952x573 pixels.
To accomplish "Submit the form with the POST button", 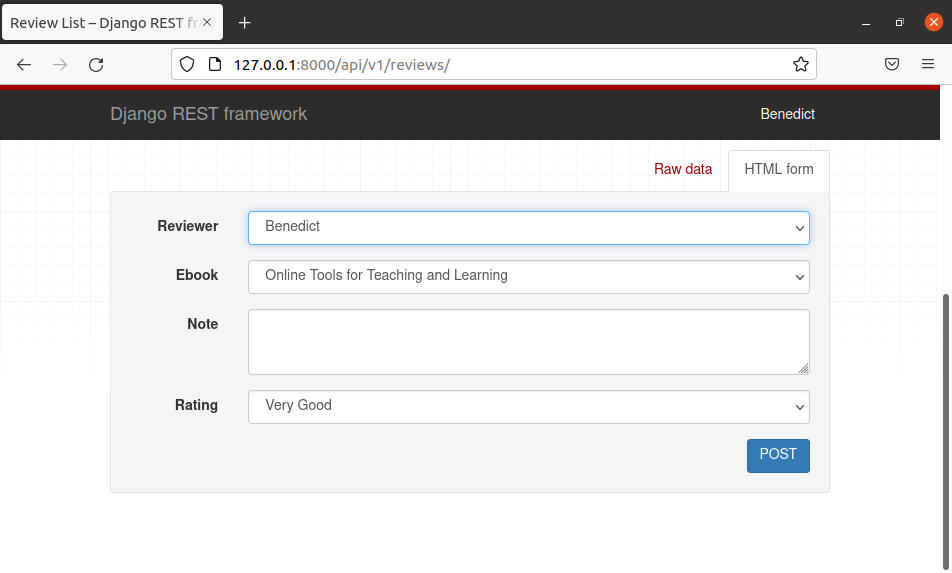I will point(778,456).
